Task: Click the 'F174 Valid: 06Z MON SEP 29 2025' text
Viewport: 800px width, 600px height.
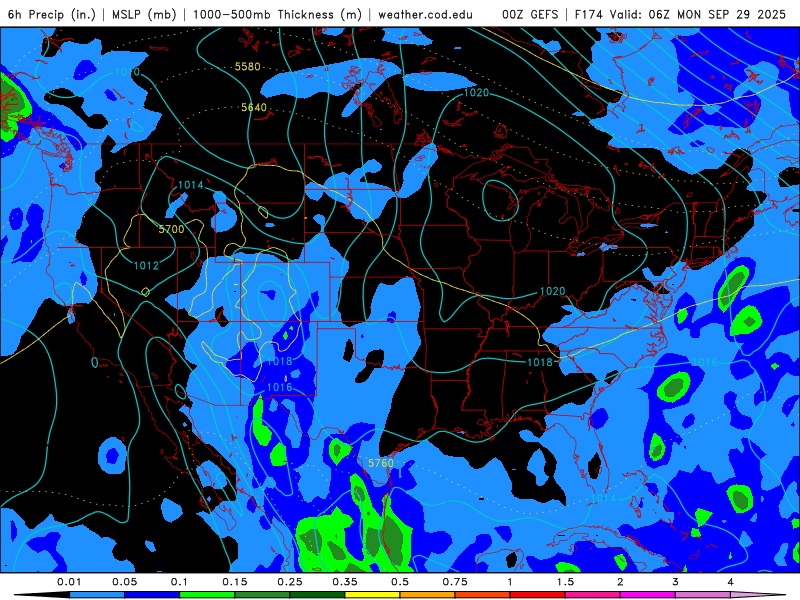Action: (680, 14)
